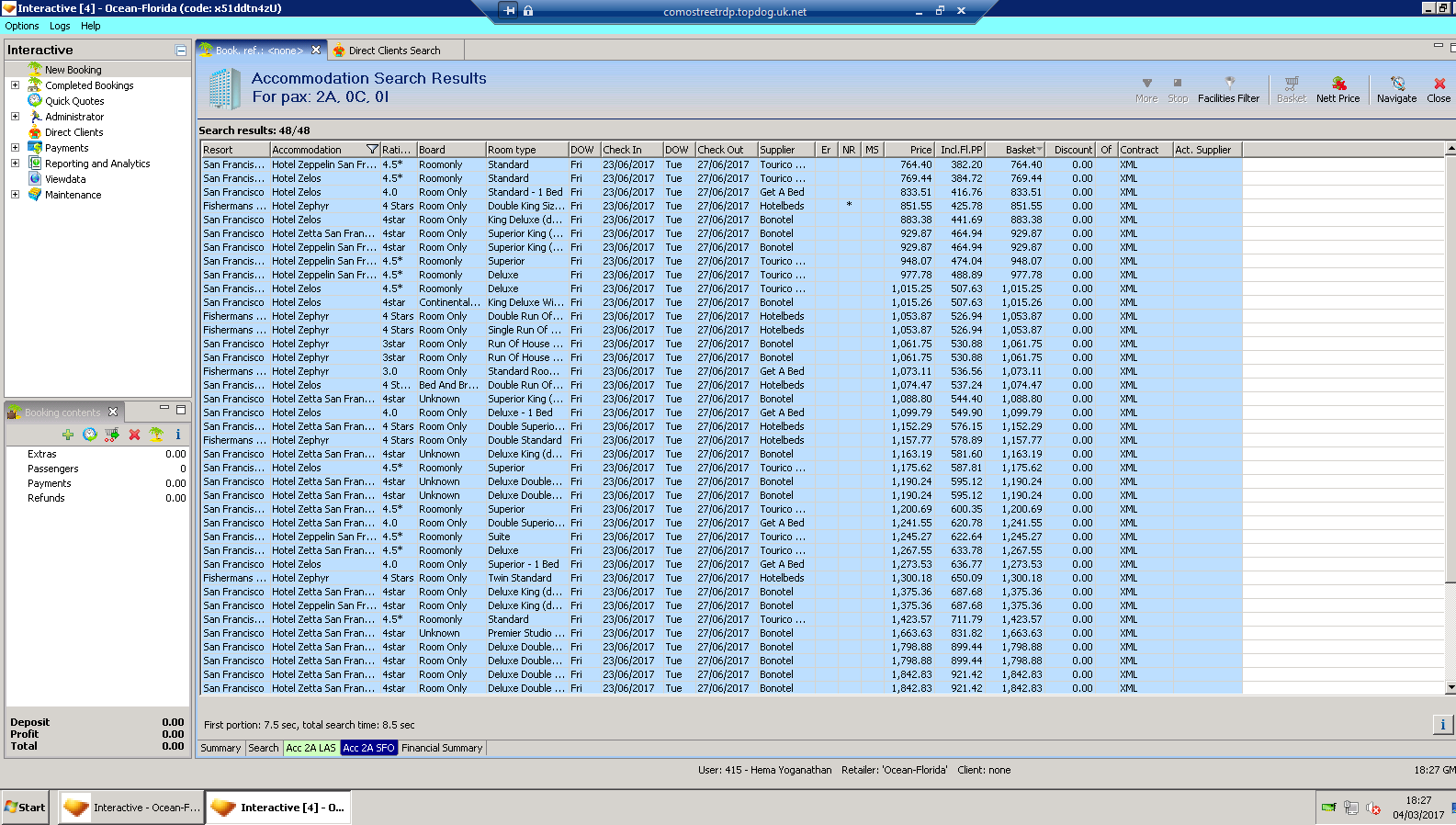The width and height of the screenshot is (1456, 825).
Task: Click the More toolbar button
Action: click(1146, 89)
